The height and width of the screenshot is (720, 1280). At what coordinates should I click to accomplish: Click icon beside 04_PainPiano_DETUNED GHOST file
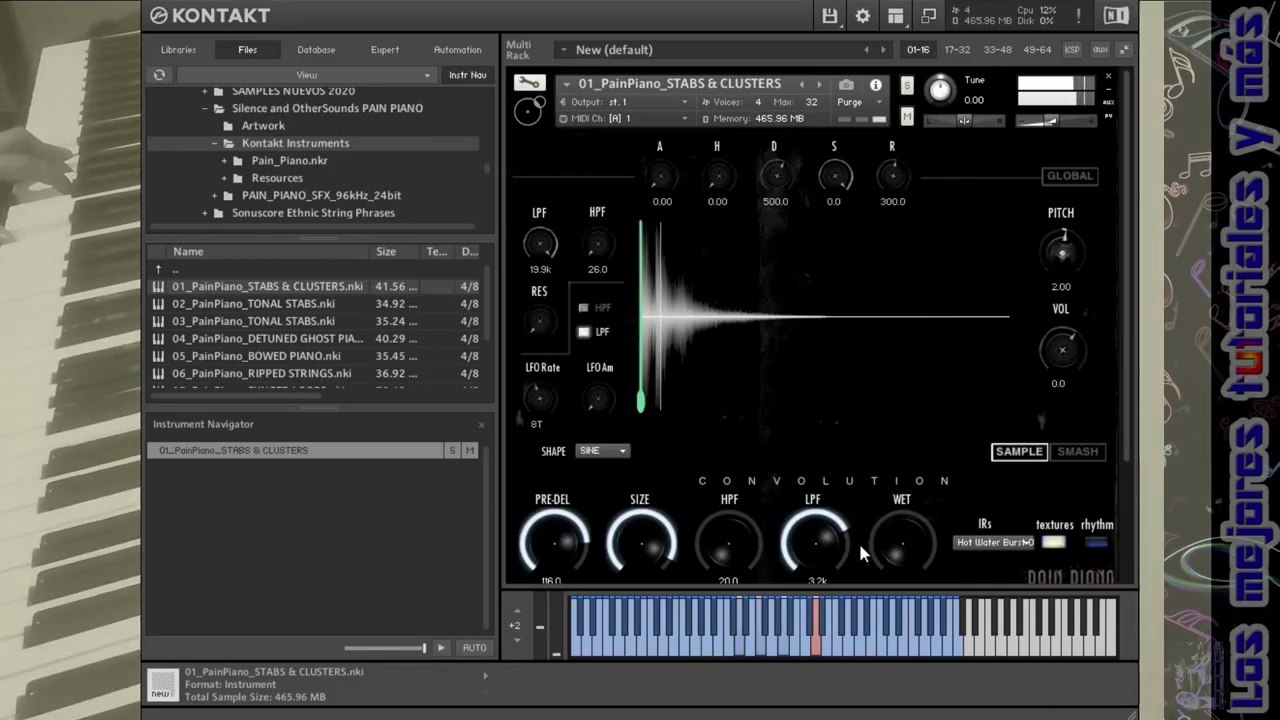[x=158, y=339]
